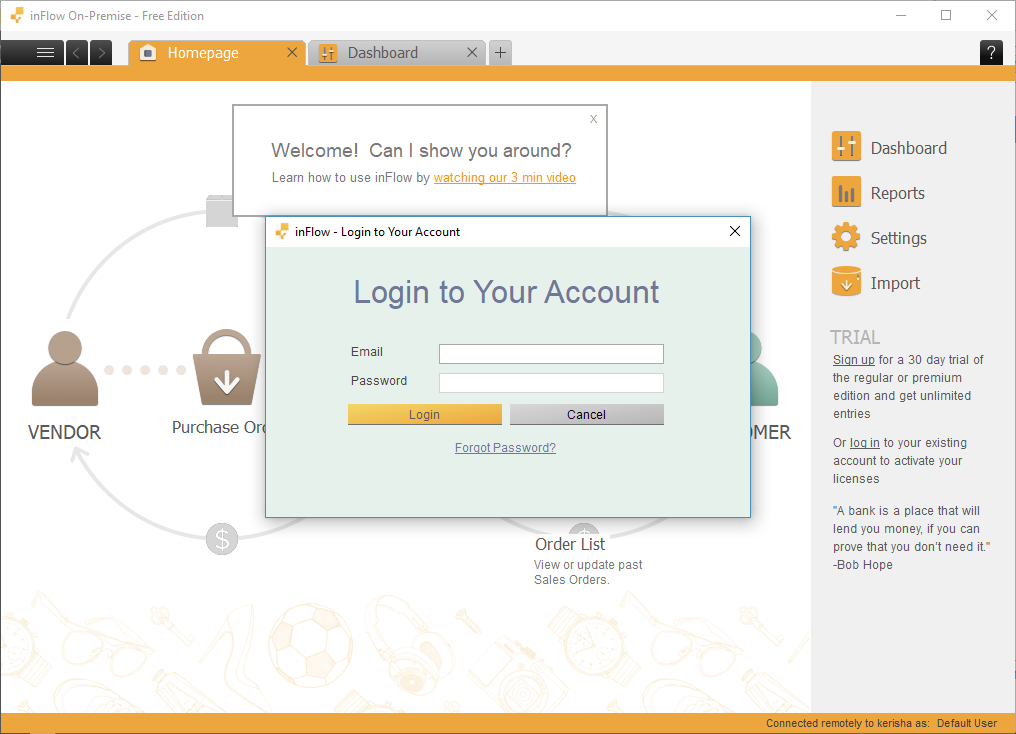Image resolution: width=1016 pixels, height=734 pixels.
Task: Close the Homepage tab
Action: [x=292, y=52]
